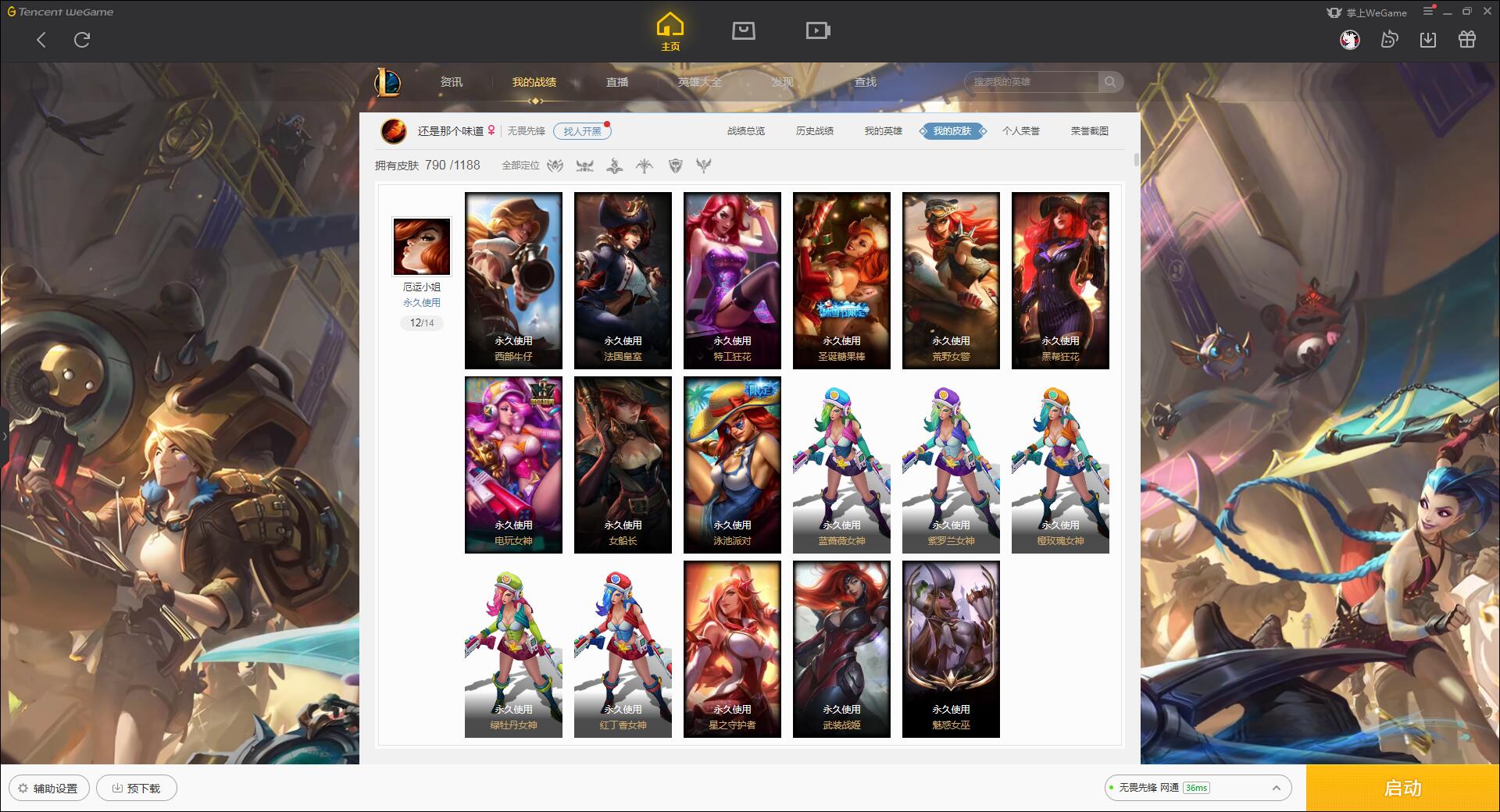The image size is (1500, 812).
Task: Filter skins by assassin role icon
Action: 555,166
